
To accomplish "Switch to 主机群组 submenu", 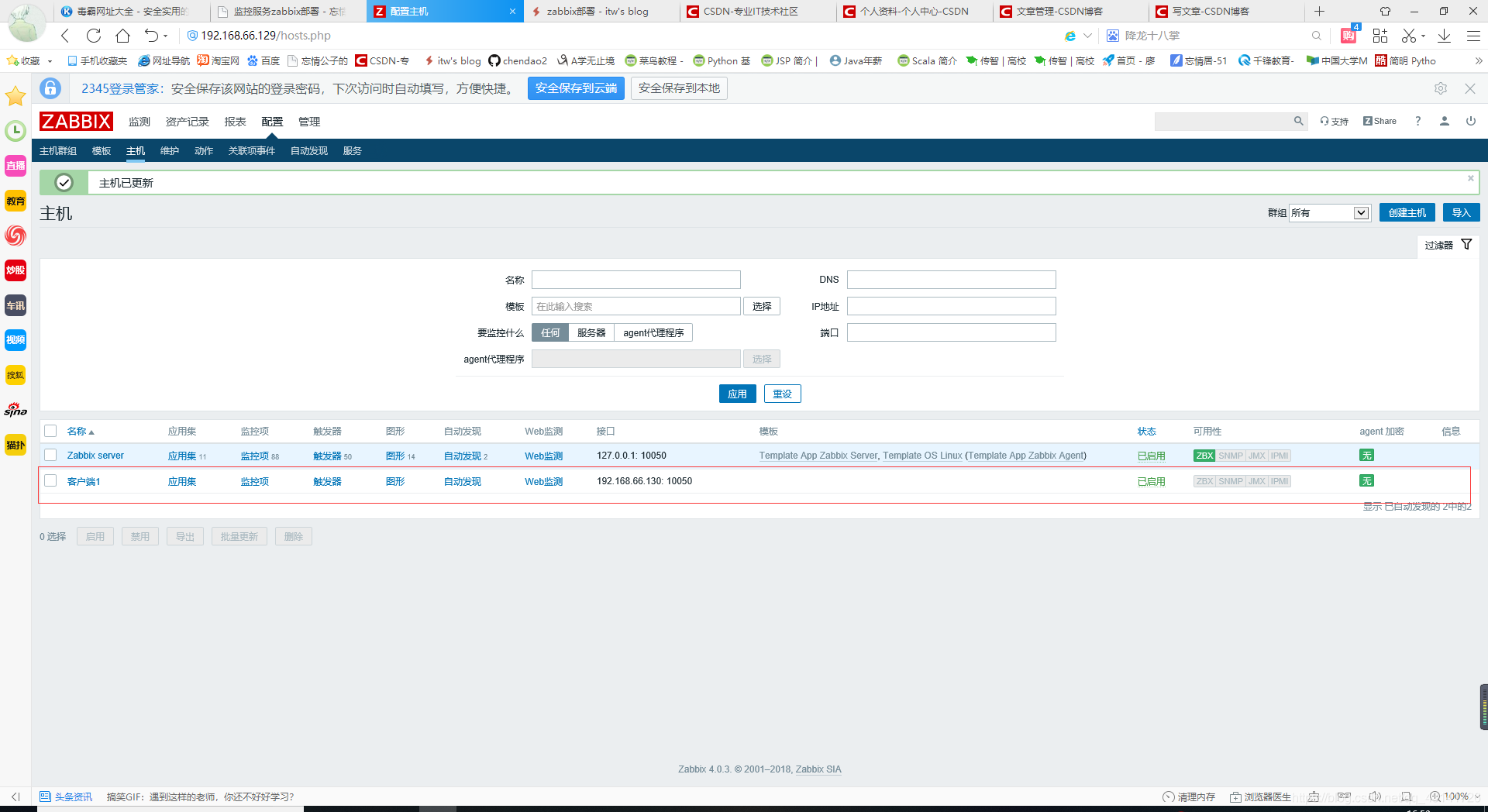I will pos(58,151).
